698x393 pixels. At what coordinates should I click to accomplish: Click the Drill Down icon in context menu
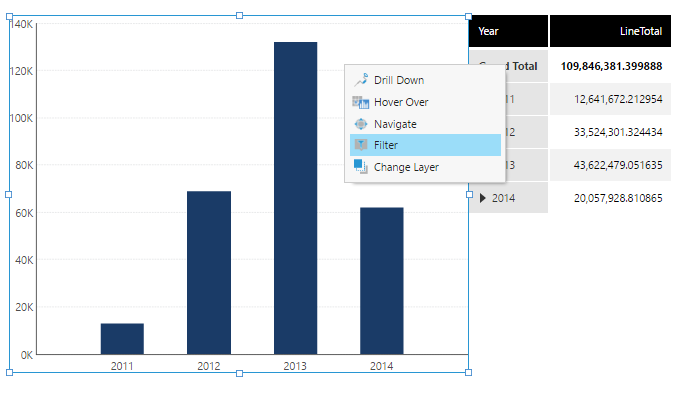click(x=361, y=80)
